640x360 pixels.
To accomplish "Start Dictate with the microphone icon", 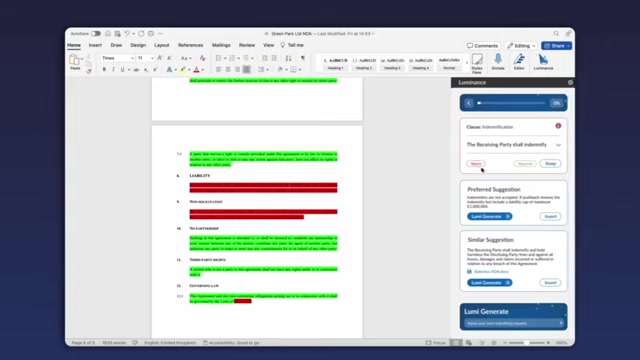I will coord(498,62).
